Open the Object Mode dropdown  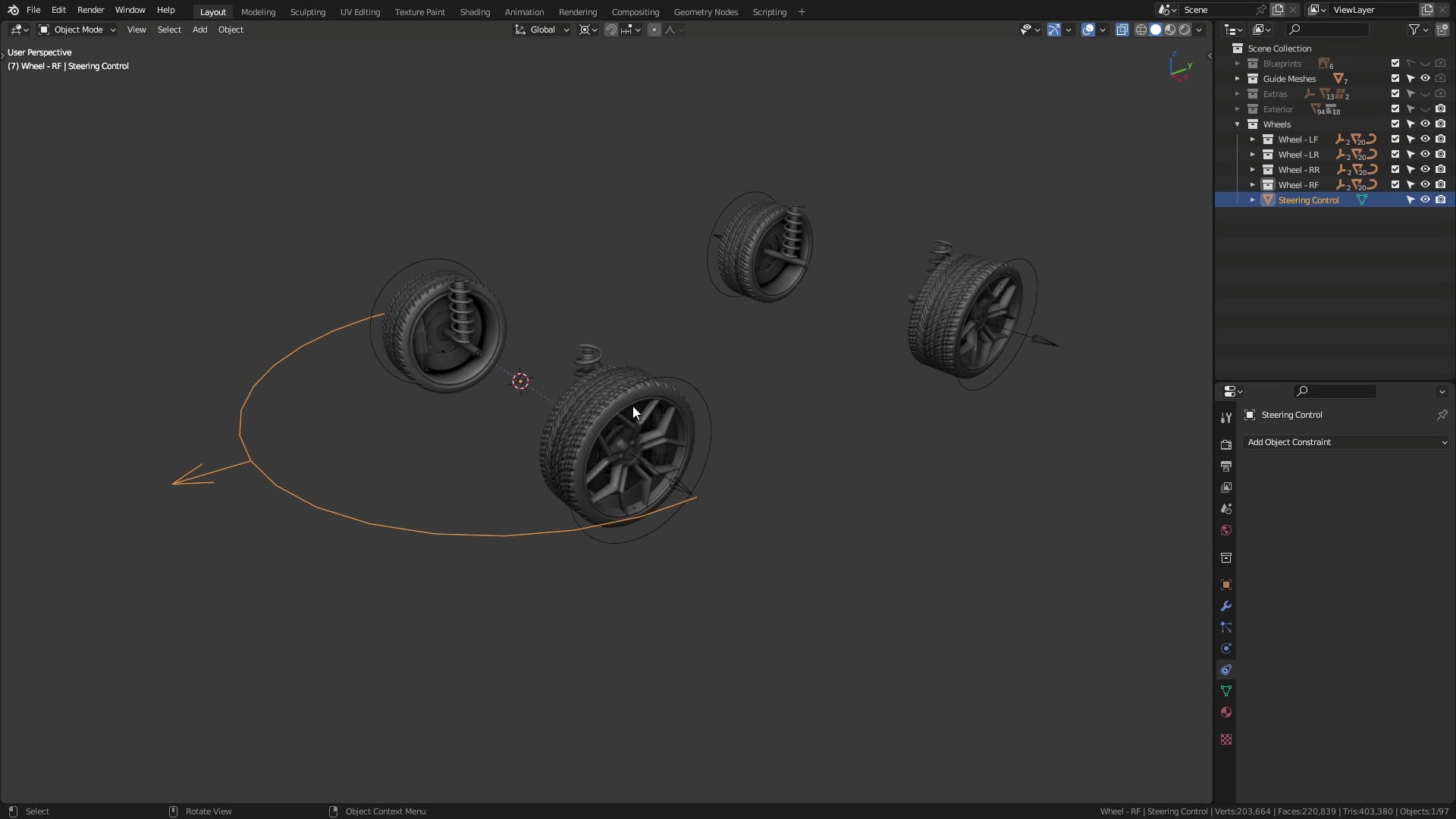77,30
